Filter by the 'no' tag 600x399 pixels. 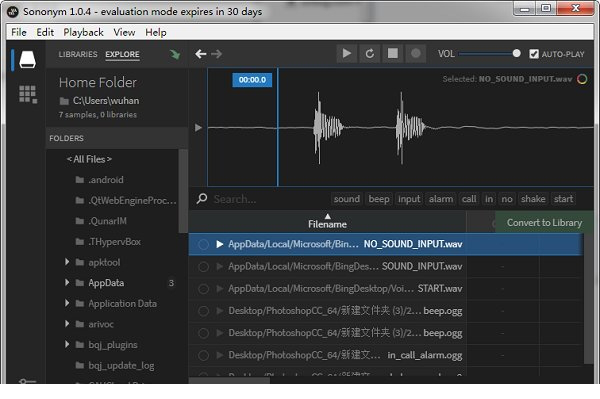tap(507, 199)
